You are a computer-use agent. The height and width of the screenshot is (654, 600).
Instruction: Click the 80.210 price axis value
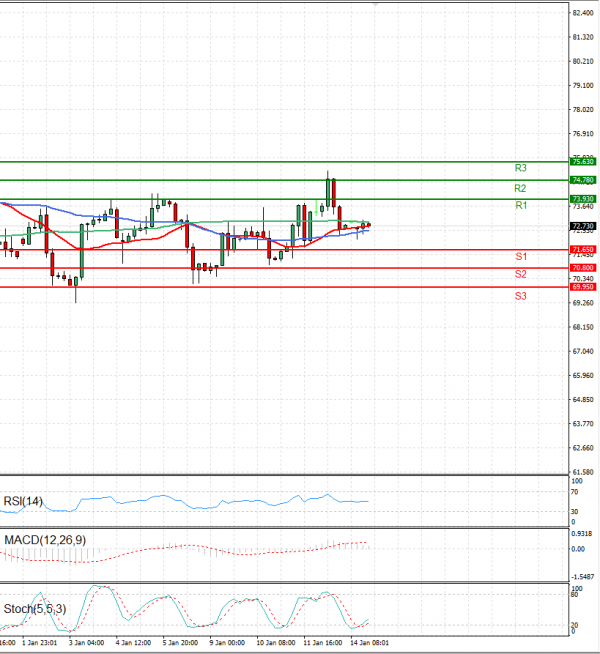pos(583,61)
